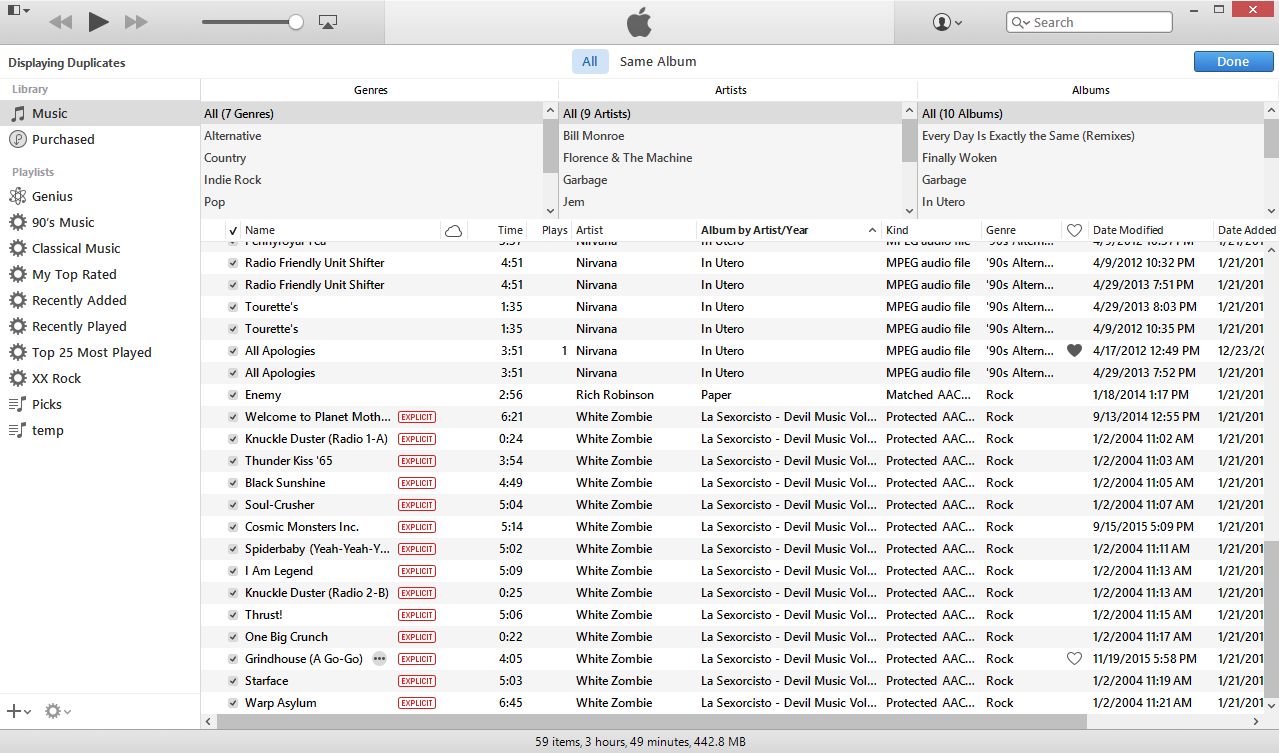Select the Music library item
Screen dimensions: 1279x753
point(100,114)
